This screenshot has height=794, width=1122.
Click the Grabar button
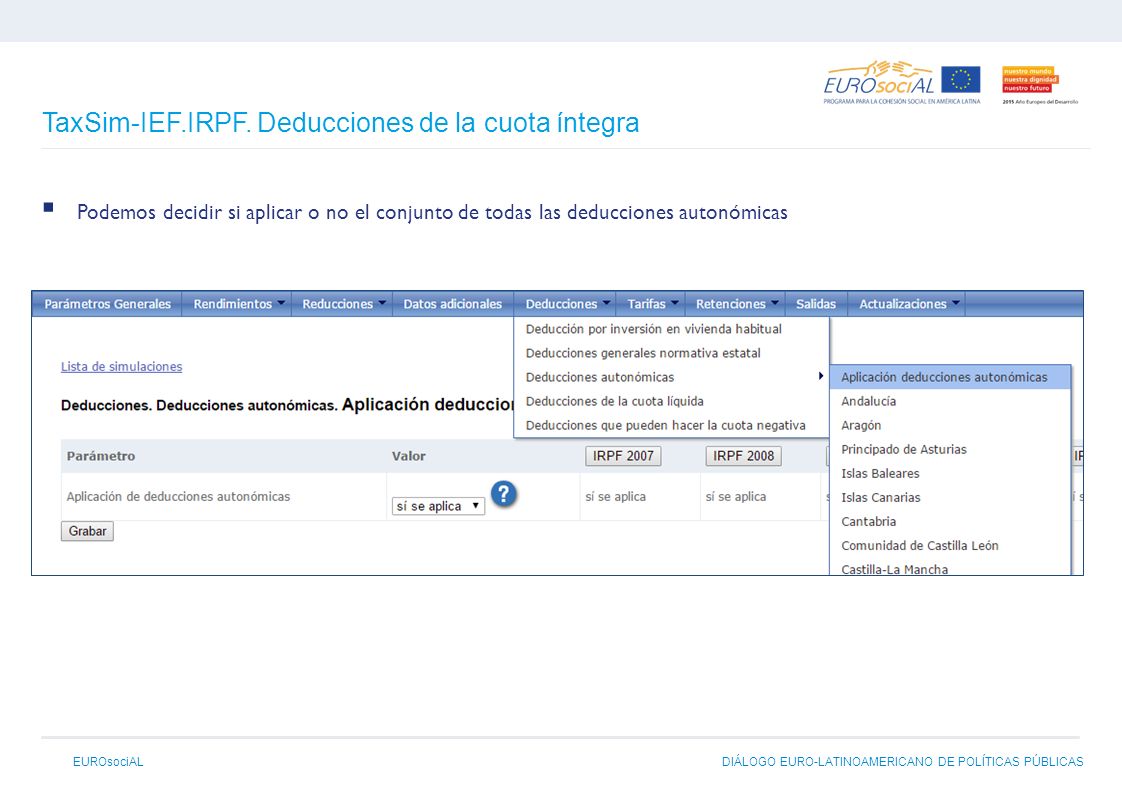click(87, 531)
